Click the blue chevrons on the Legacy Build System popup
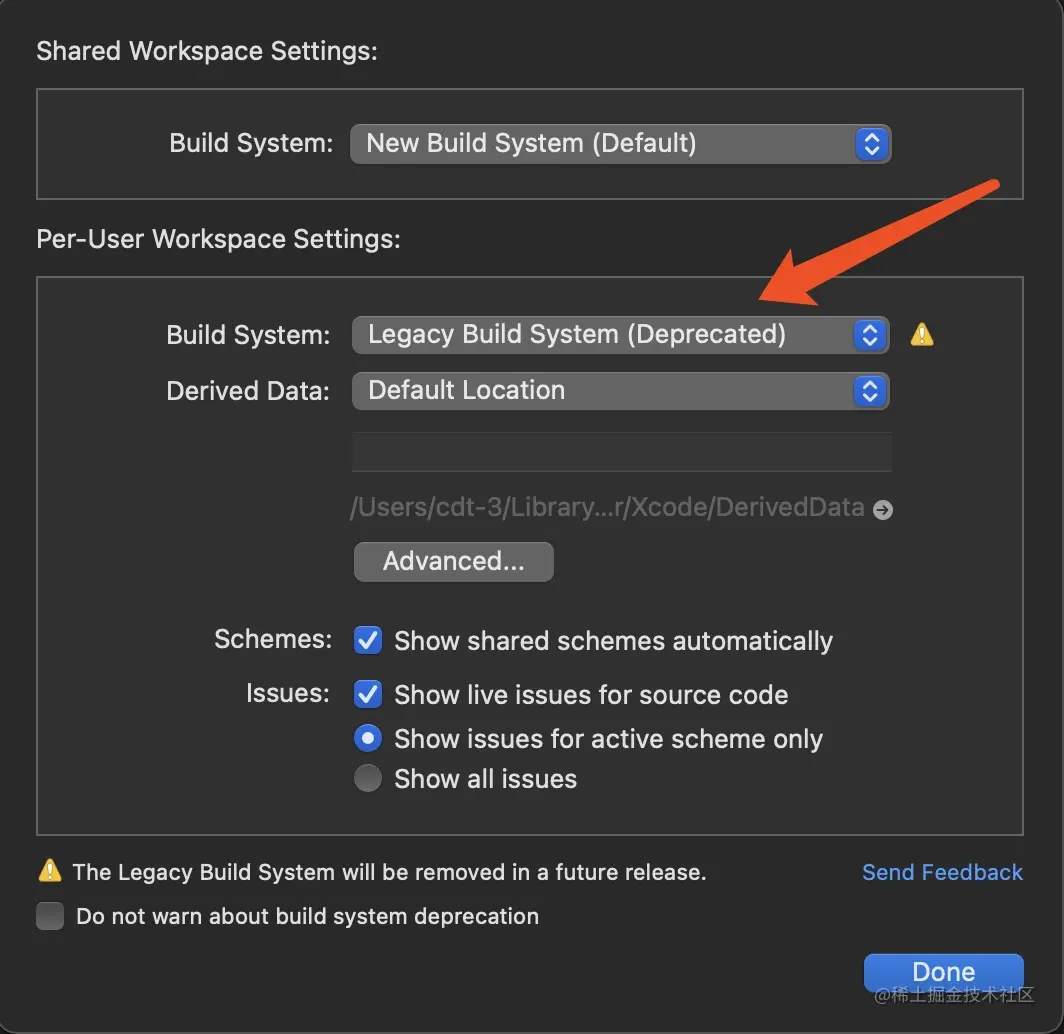 [870, 335]
